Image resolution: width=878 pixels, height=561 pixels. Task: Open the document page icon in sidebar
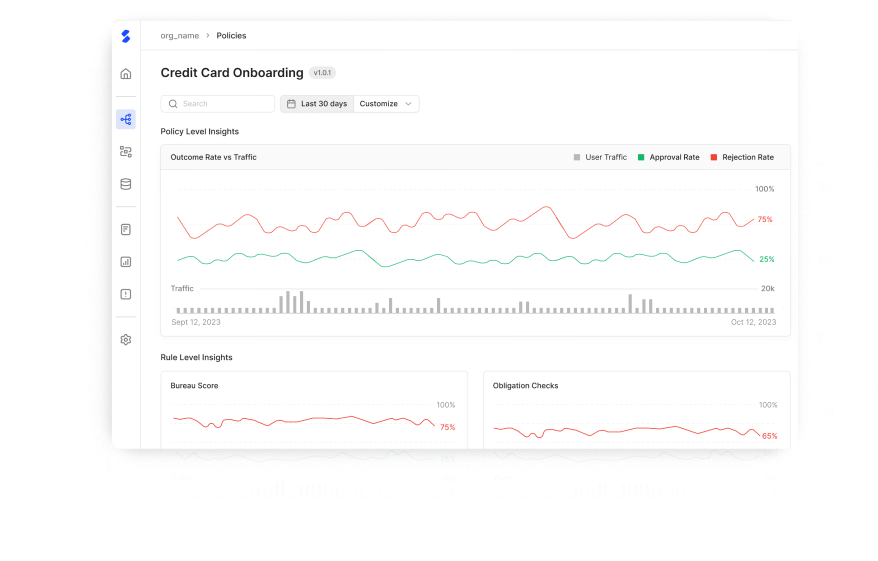pyautogui.click(x=126, y=229)
